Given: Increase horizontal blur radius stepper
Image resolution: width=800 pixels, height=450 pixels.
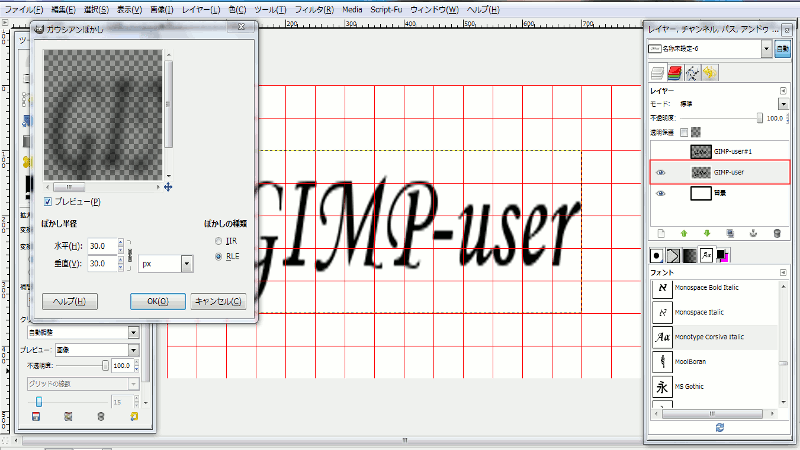Looking at the screenshot, I should click(120, 242).
